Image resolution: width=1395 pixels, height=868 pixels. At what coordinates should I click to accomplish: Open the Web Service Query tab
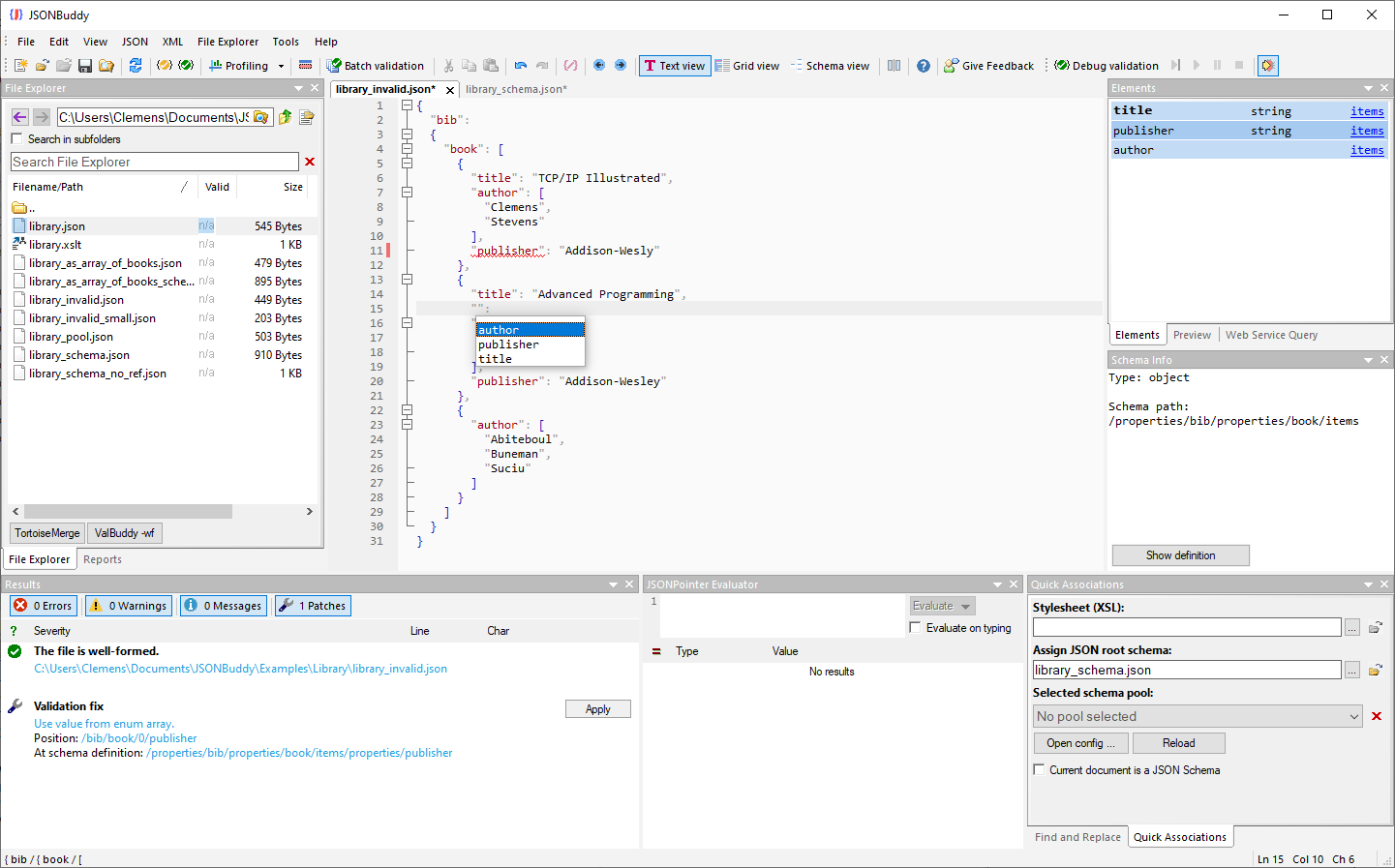1271,335
